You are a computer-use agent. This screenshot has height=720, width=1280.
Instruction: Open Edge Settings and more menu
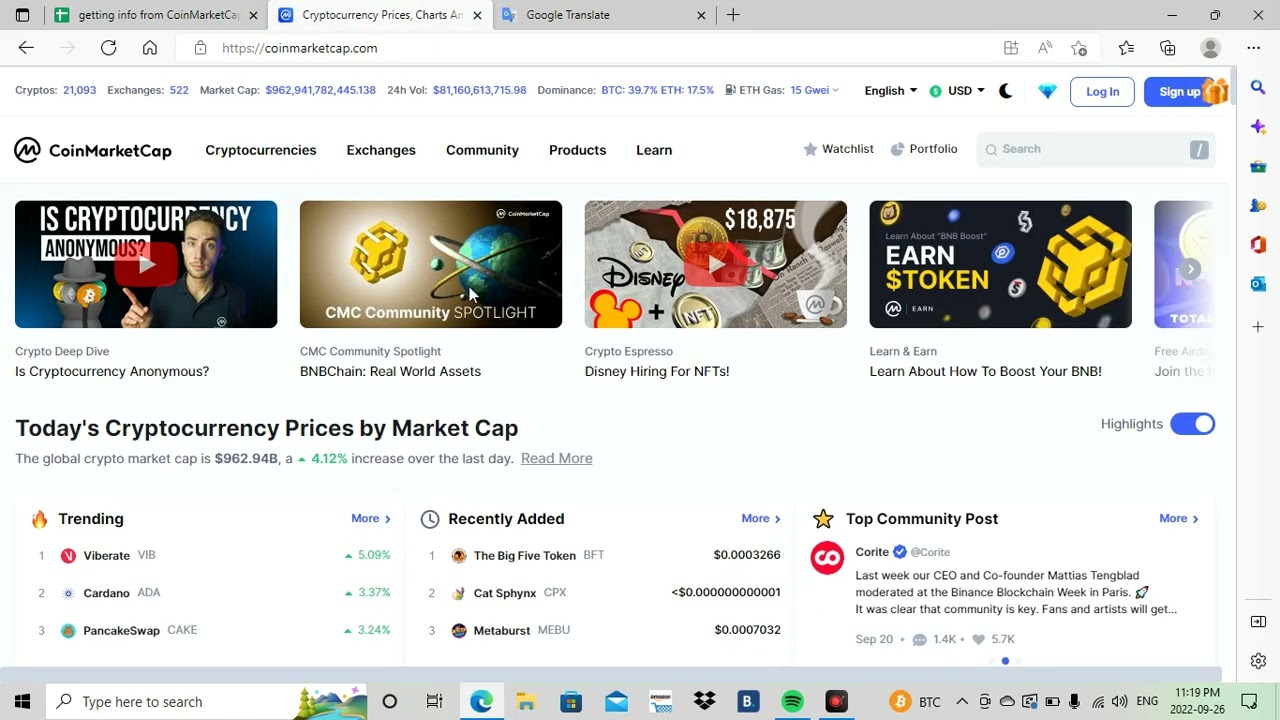click(1253, 48)
